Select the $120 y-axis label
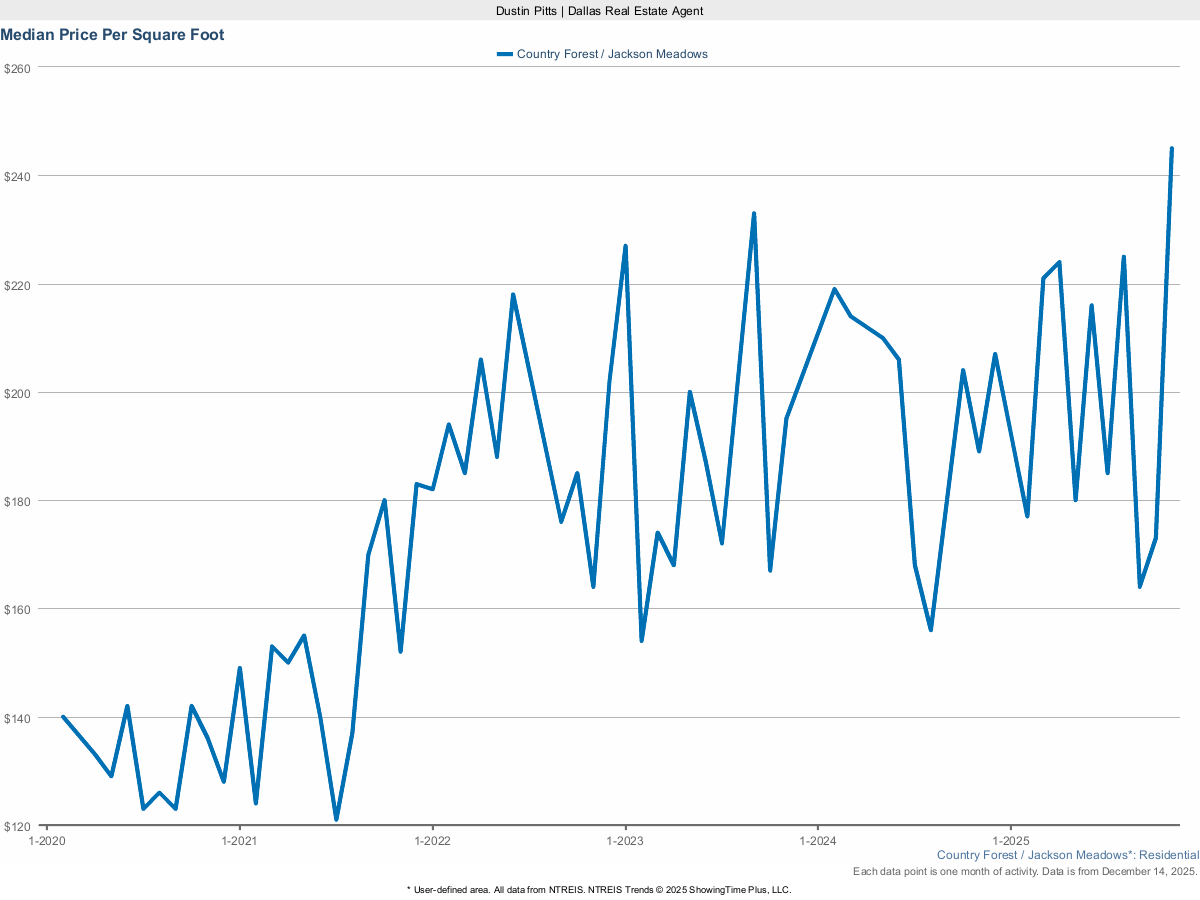 (x=18, y=826)
